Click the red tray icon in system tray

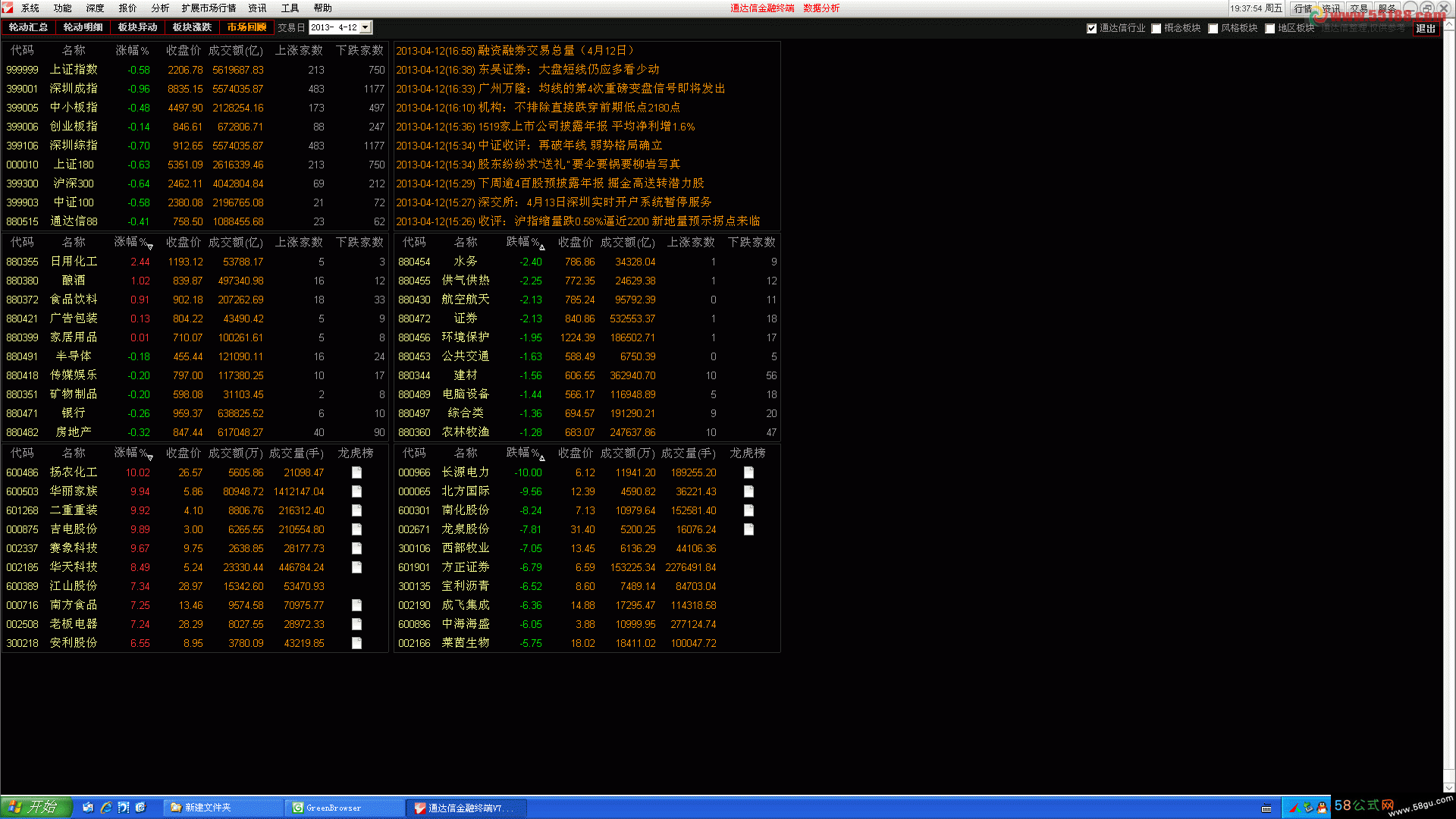(x=1294, y=808)
